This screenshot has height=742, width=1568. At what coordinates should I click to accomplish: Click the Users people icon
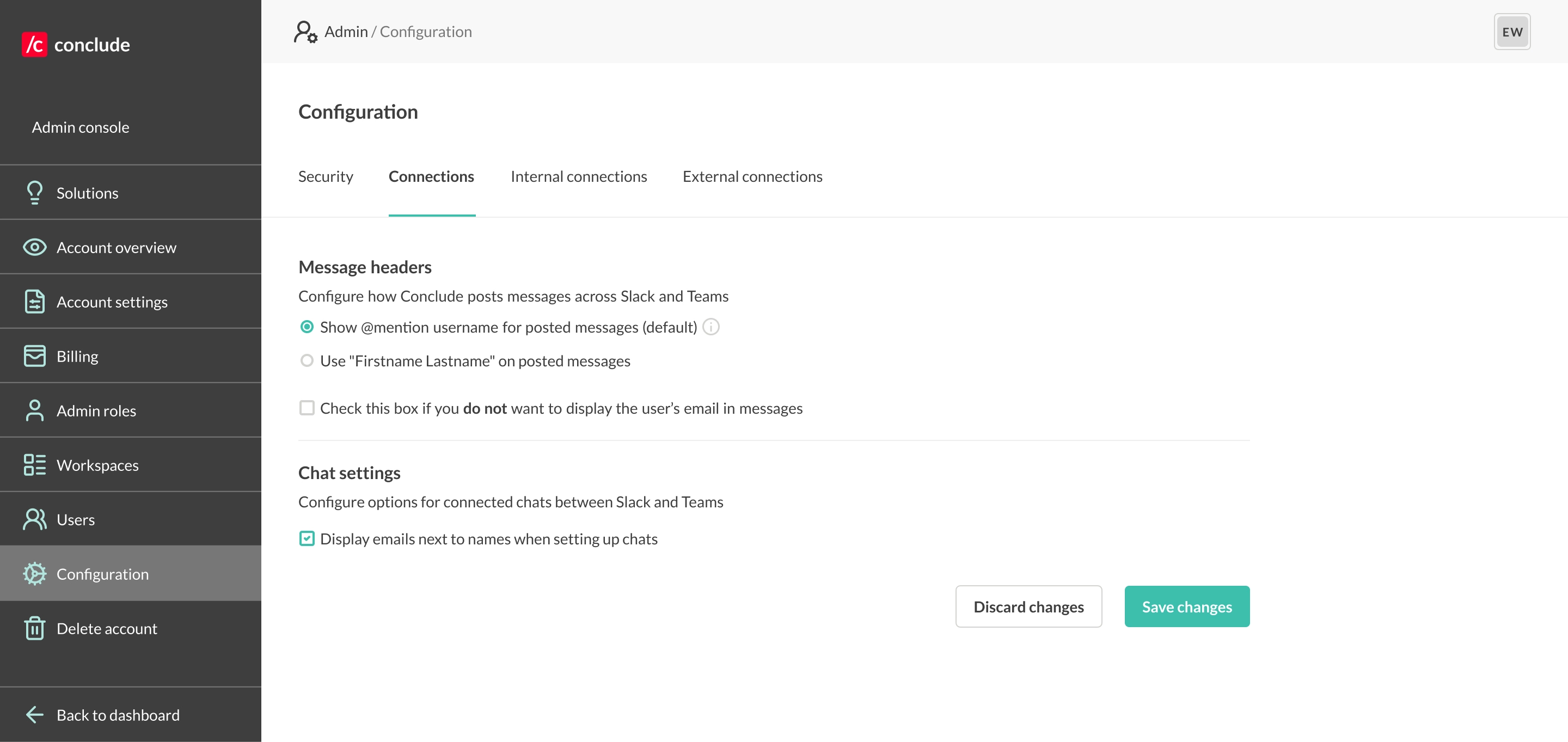pos(35,519)
